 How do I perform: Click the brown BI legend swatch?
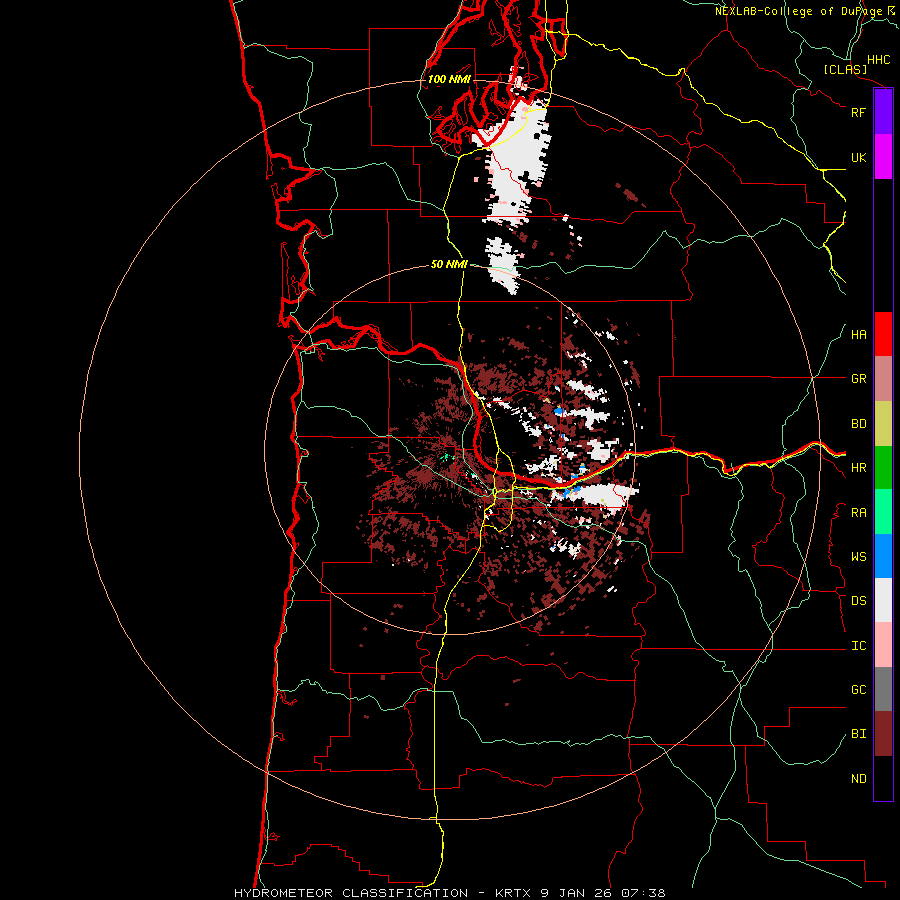[883, 734]
